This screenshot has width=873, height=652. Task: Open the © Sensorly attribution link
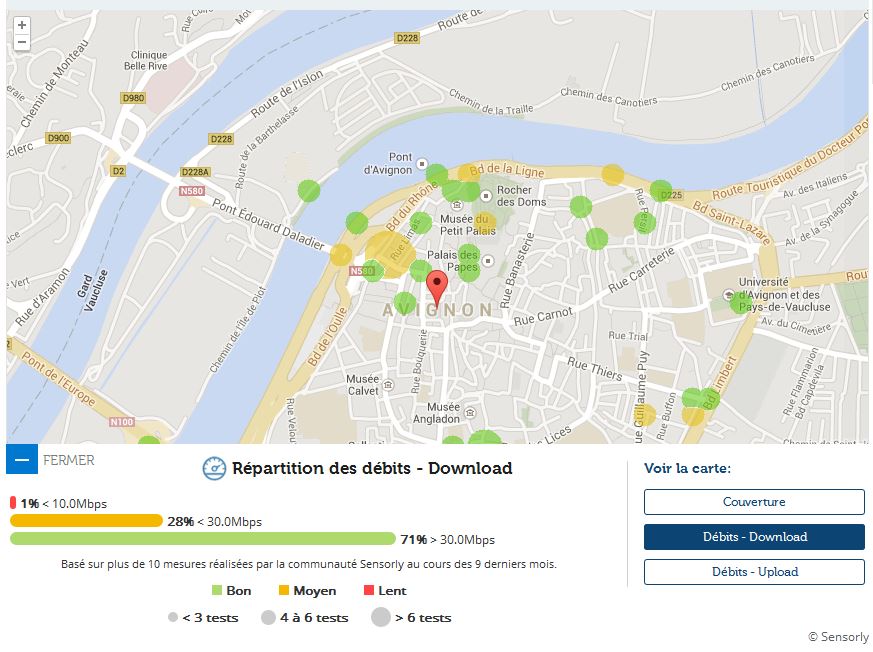[x=837, y=637]
